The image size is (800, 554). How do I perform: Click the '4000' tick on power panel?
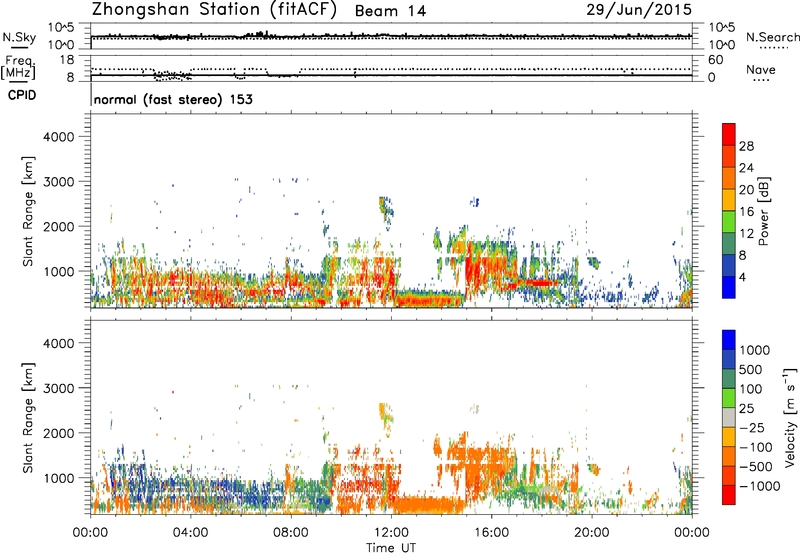coord(59,137)
